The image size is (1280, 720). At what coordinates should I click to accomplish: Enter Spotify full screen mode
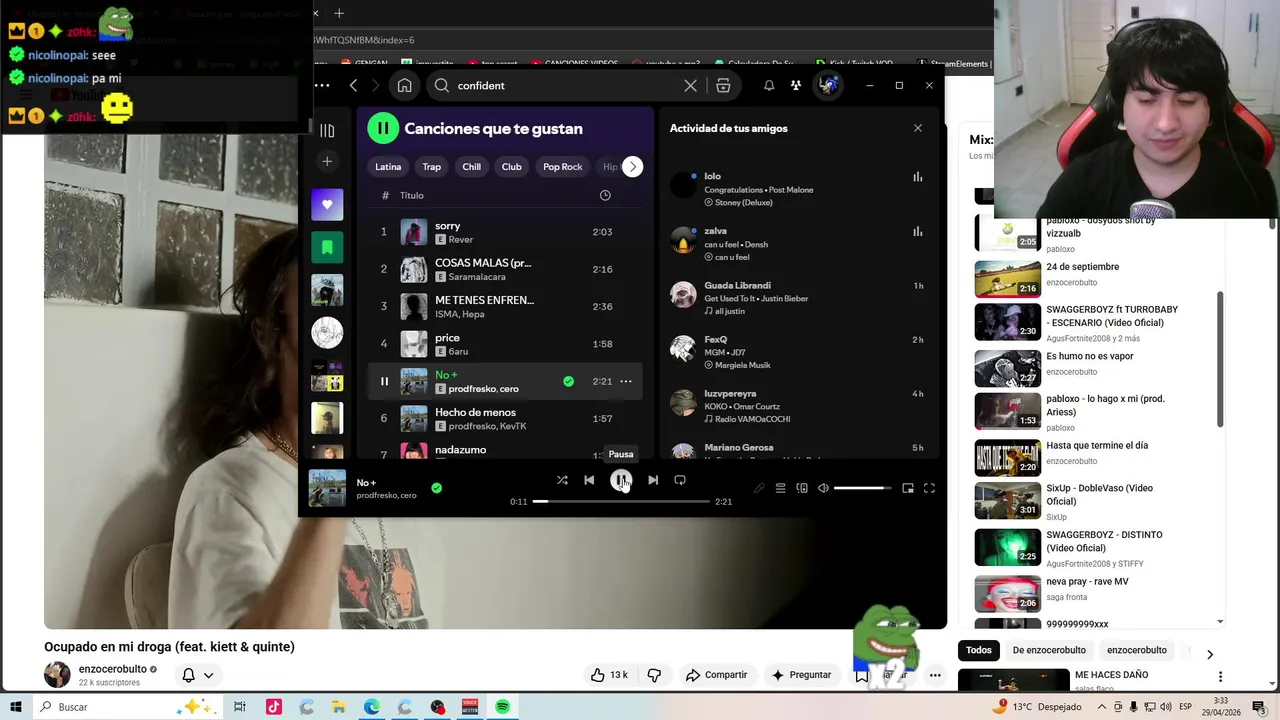point(929,488)
